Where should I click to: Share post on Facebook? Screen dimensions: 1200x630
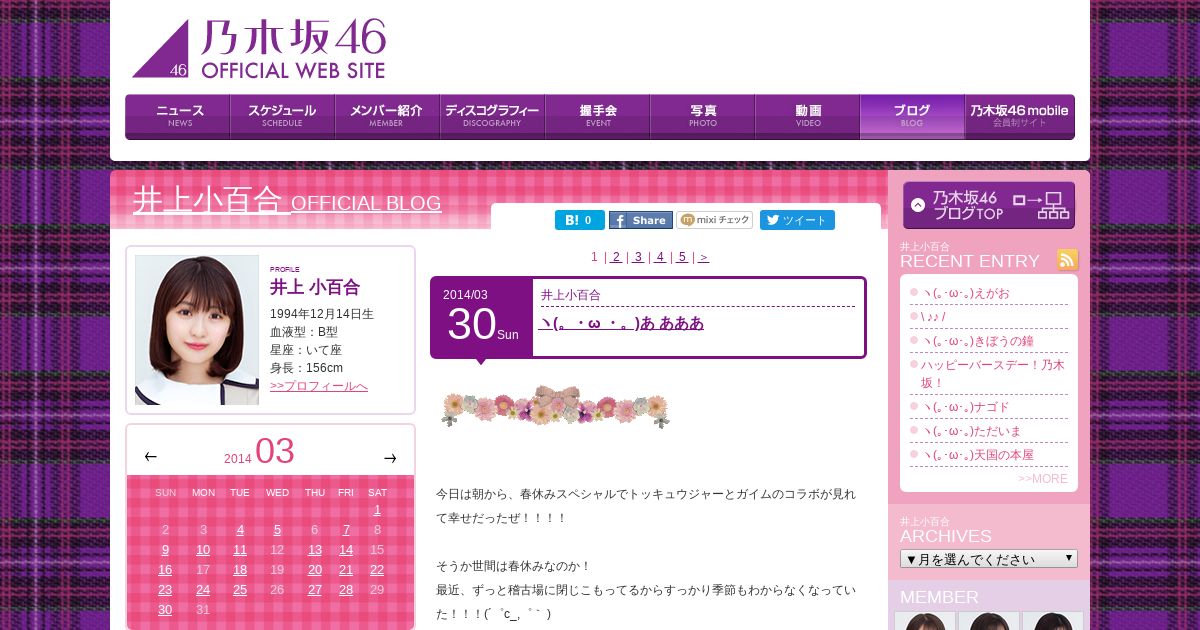(x=641, y=220)
